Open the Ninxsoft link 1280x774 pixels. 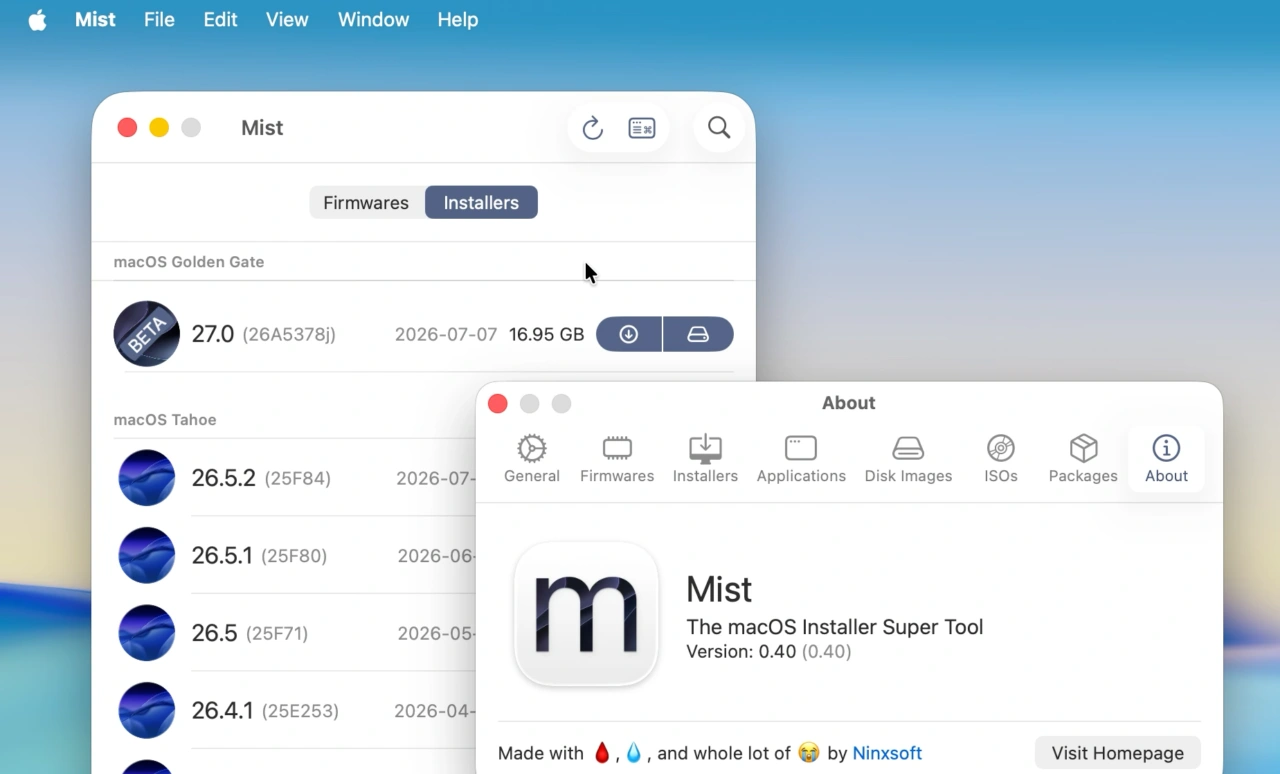click(887, 753)
